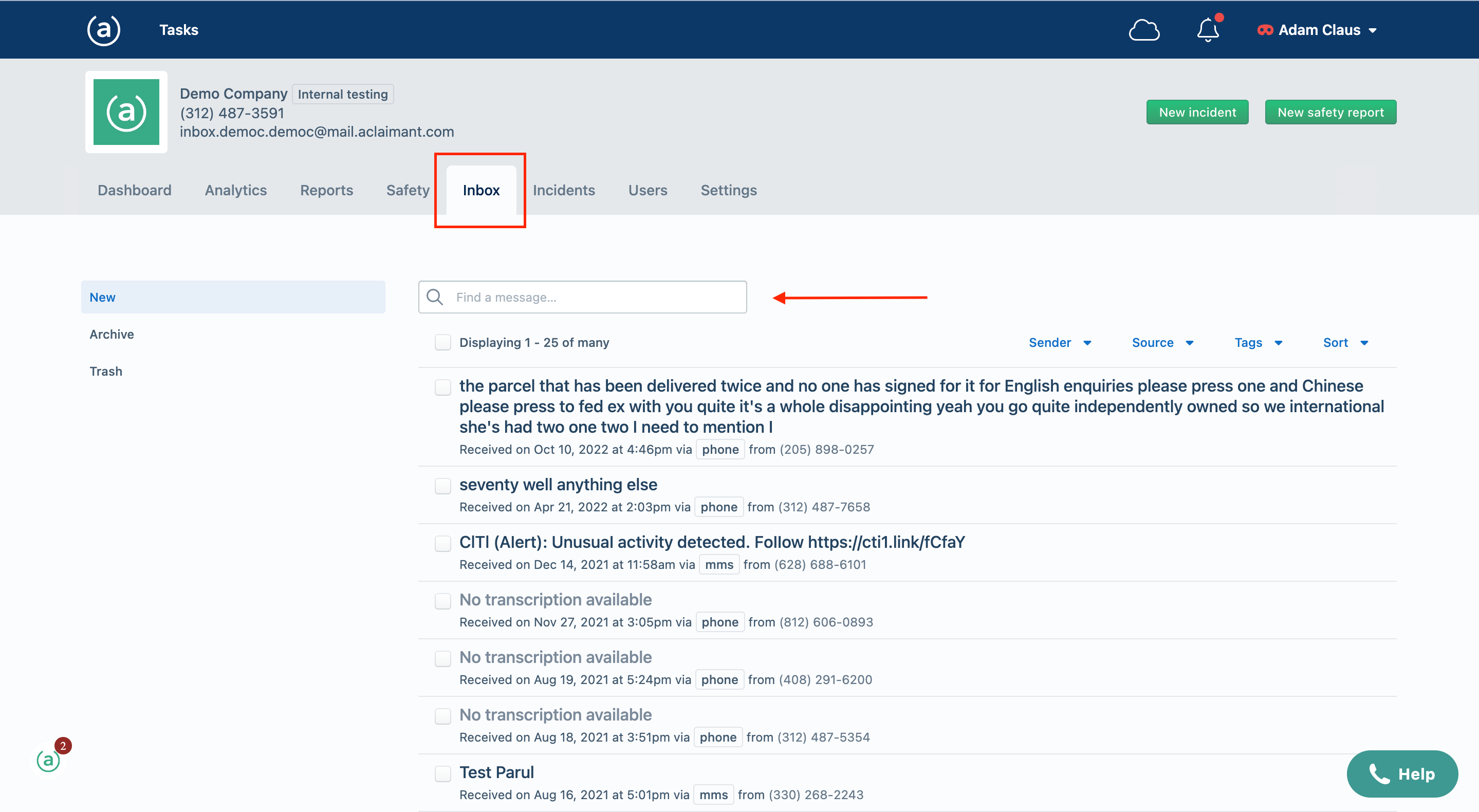Open the Archive folder
Screen dimensions: 1479x812
[112, 334]
